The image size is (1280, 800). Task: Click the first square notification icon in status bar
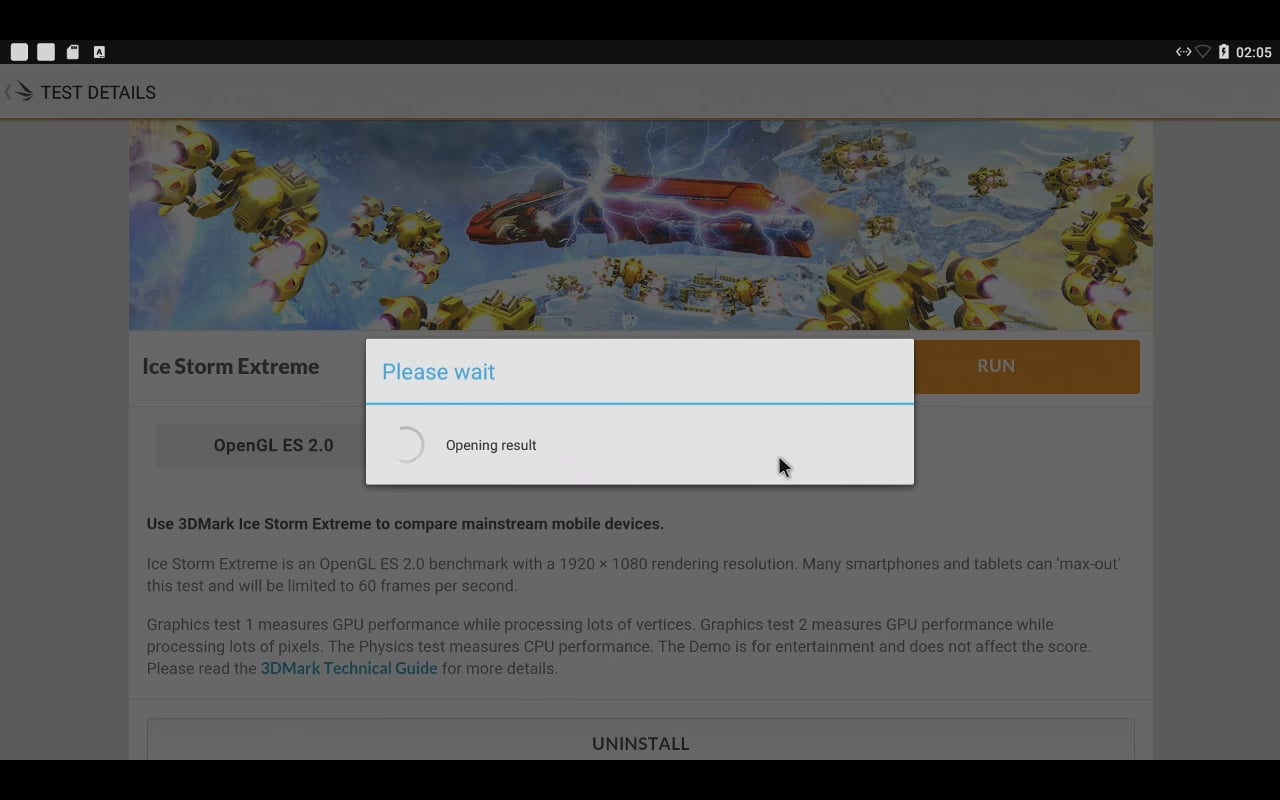(19, 52)
